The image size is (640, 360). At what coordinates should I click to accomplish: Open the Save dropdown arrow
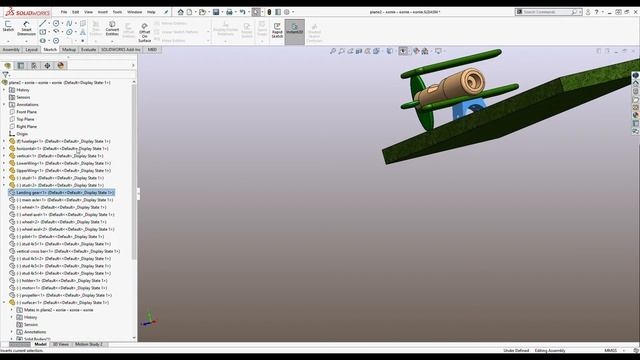coord(222,12)
